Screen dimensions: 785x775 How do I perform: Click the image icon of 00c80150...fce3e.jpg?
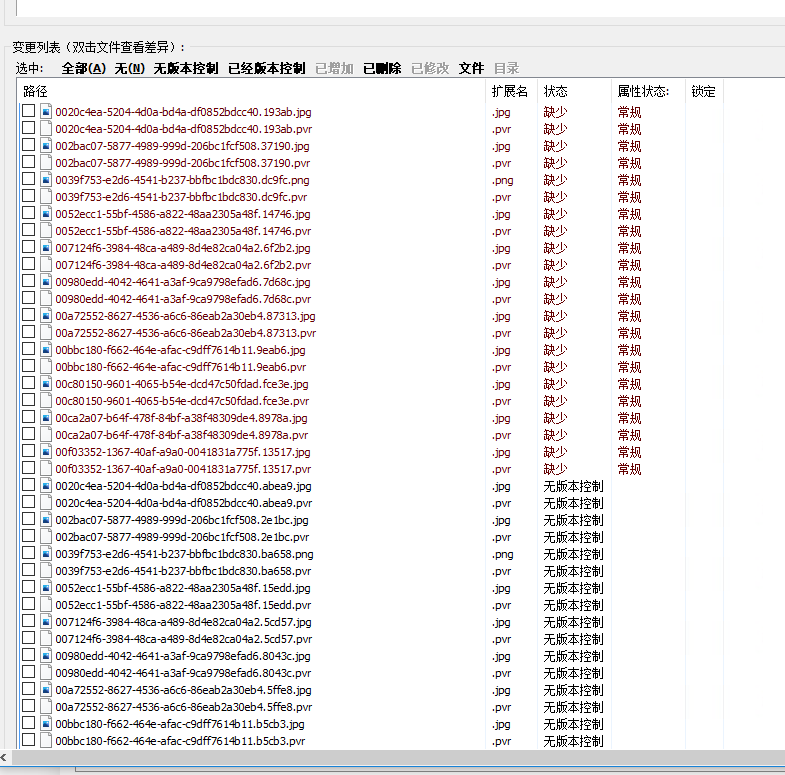point(46,384)
